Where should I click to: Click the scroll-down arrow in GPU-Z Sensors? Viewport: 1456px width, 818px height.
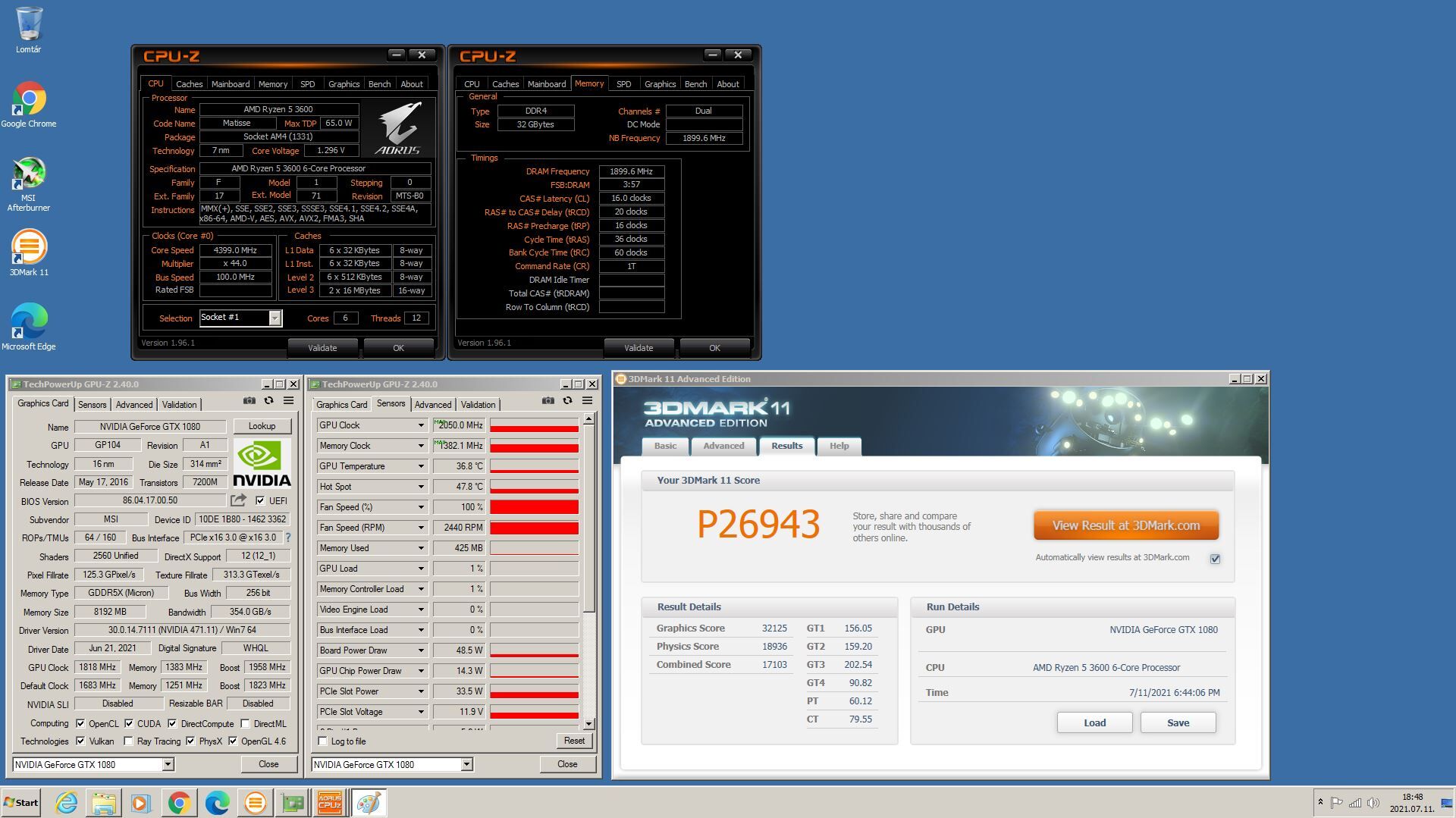[x=588, y=724]
